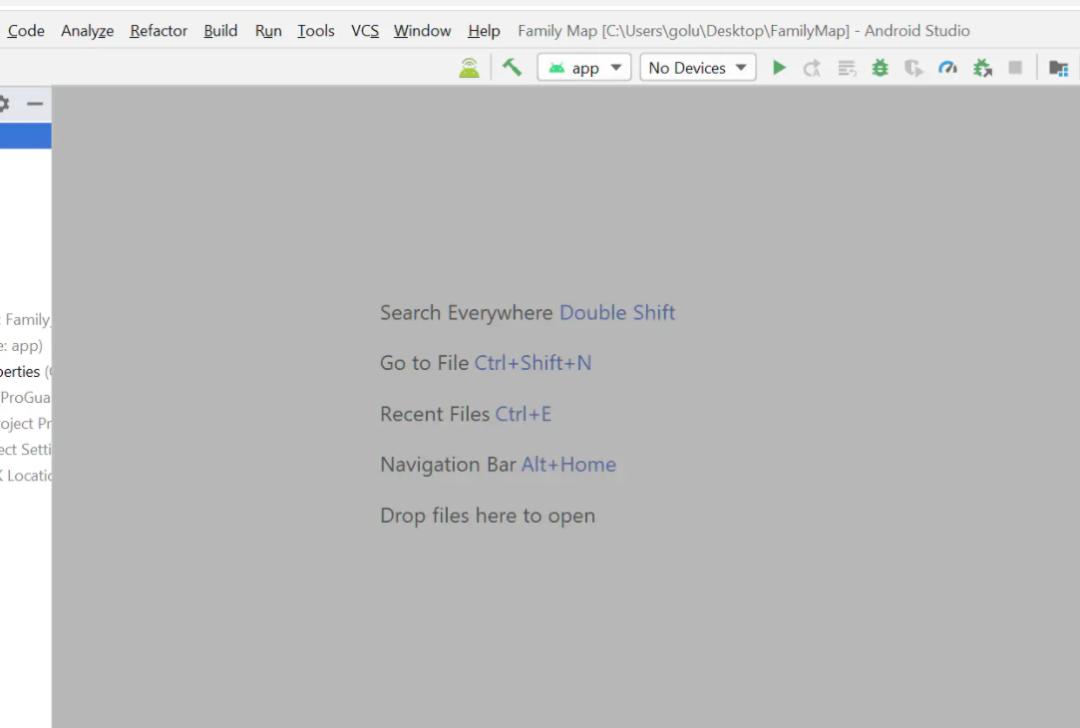
Task: Hide the Project panel with minus icon
Action: point(34,104)
